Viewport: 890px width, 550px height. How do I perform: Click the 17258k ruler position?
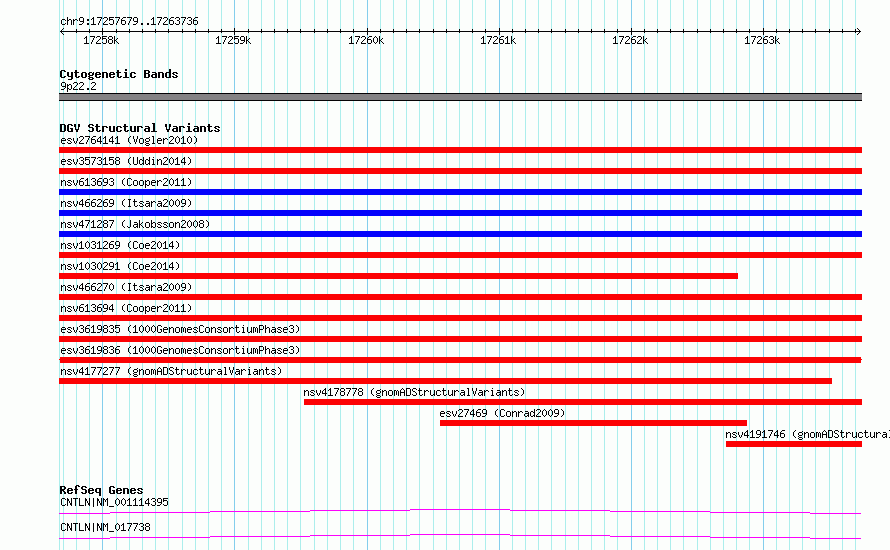(102, 40)
